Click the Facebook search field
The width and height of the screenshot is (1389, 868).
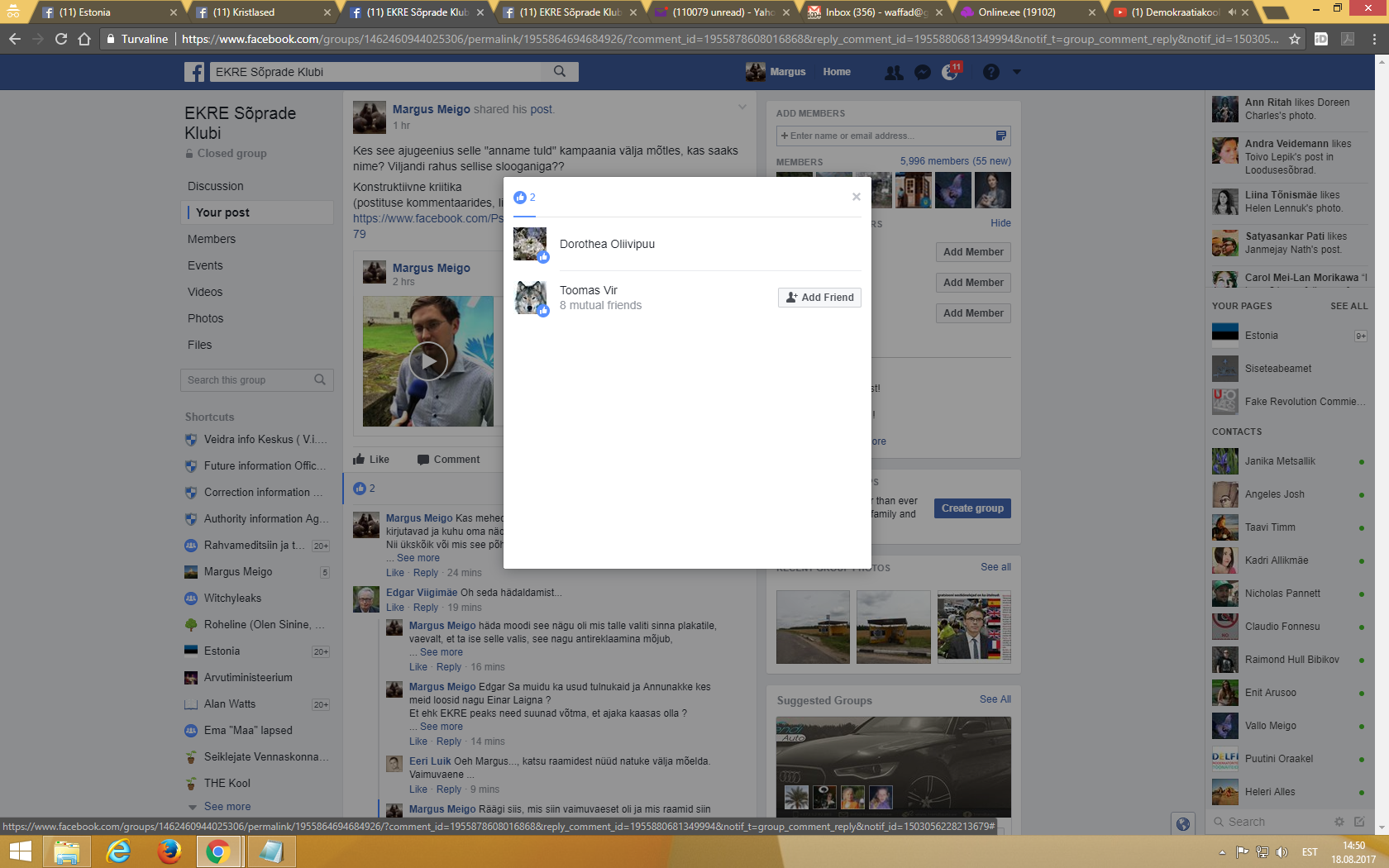pyautogui.click(x=376, y=72)
